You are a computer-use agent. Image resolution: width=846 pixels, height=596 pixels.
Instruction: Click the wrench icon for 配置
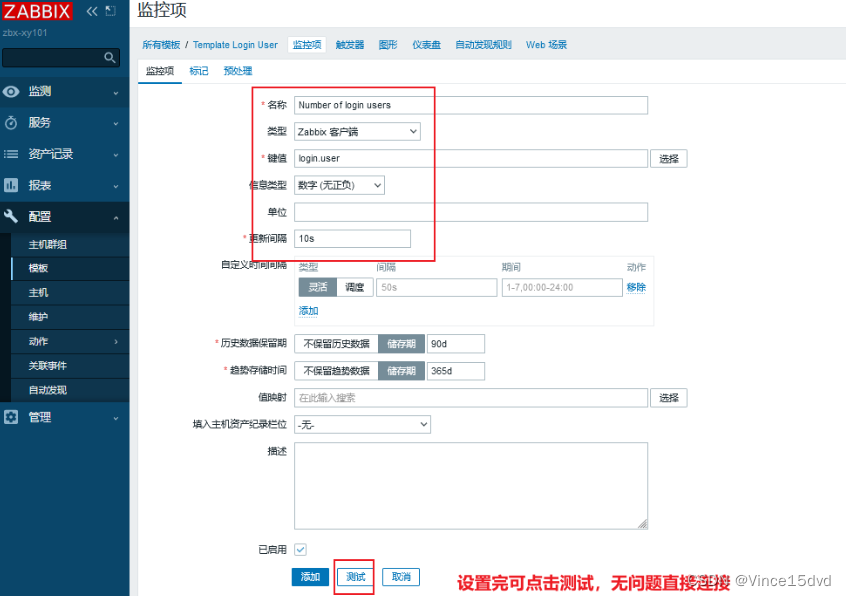(x=11, y=217)
